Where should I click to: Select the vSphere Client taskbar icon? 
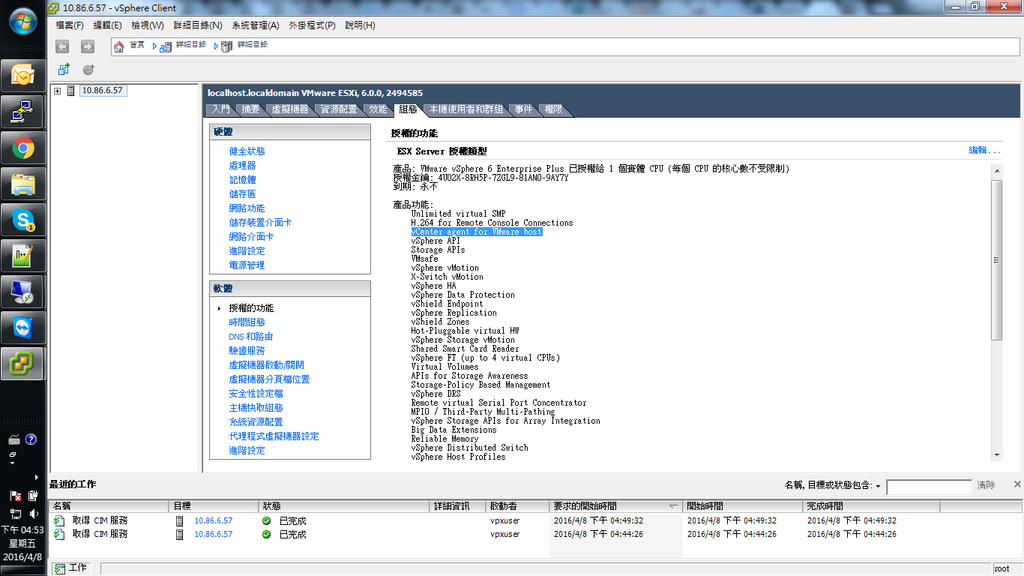23,364
